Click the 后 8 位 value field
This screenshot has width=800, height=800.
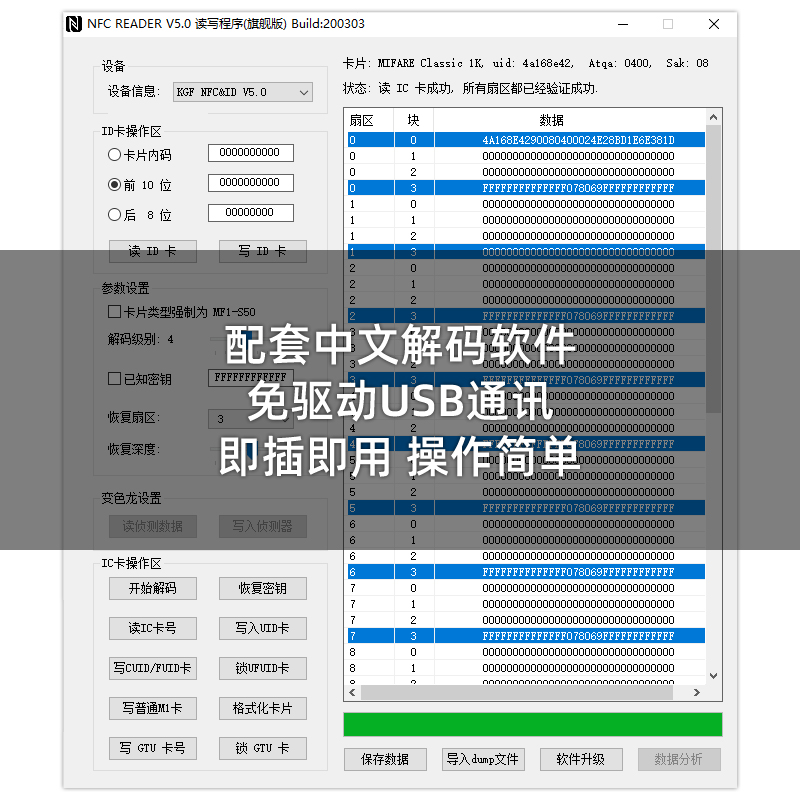[251, 213]
